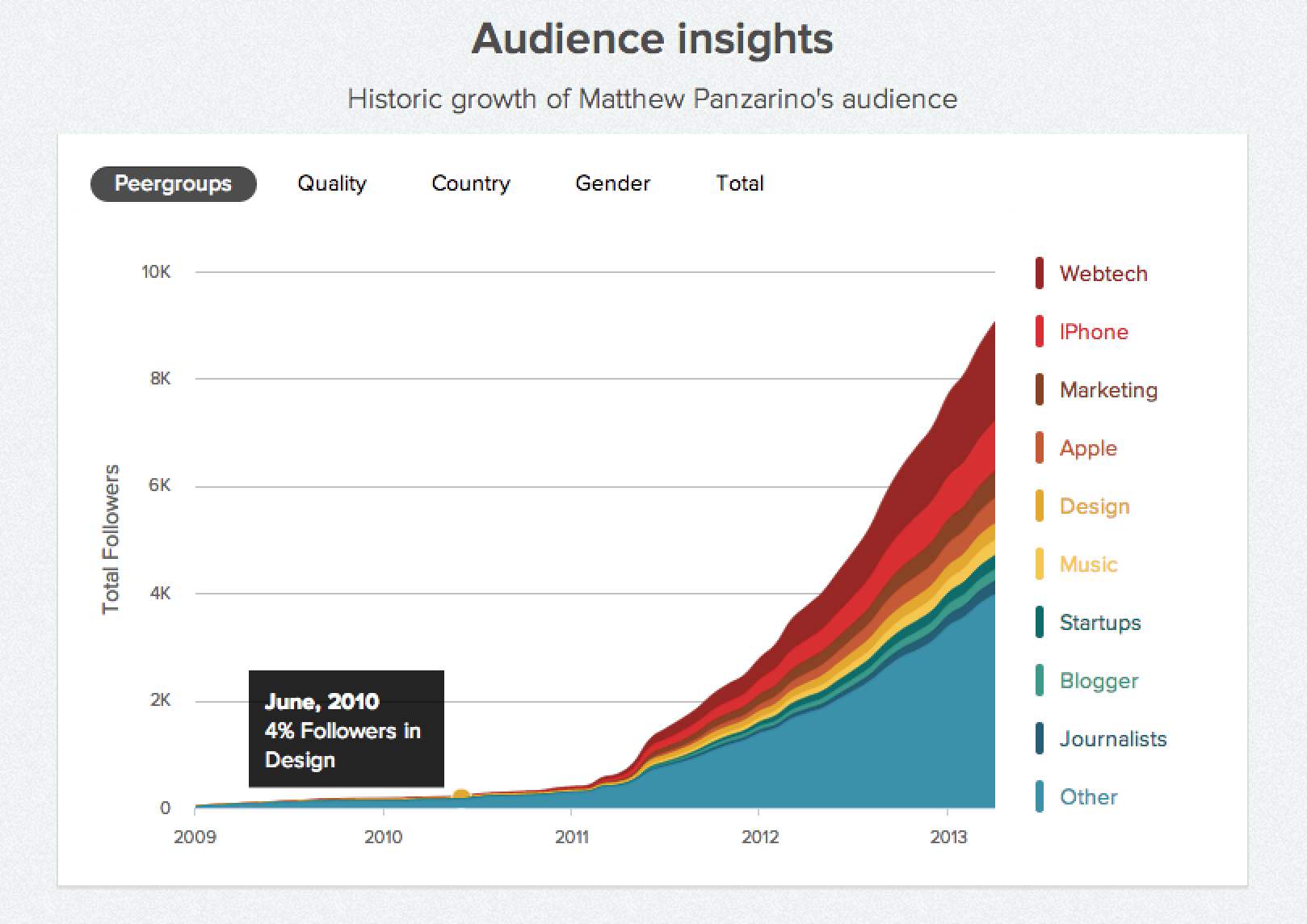This screenshot has width=1307, height=924.
Task: Select the Peergroups tab
Action: click(173, 183)
